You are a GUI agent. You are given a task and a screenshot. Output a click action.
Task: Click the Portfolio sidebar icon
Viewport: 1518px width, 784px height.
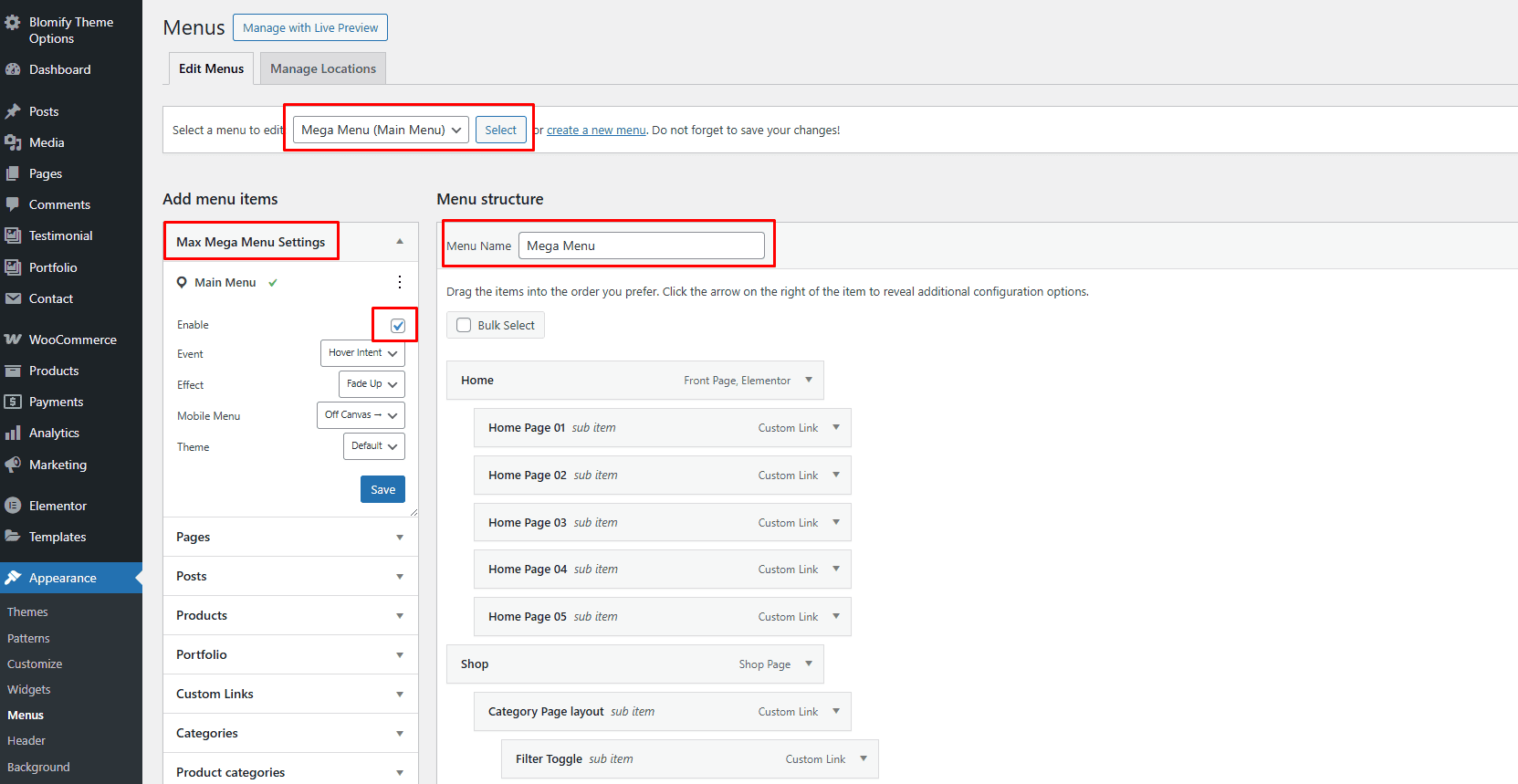coord(13,267)
